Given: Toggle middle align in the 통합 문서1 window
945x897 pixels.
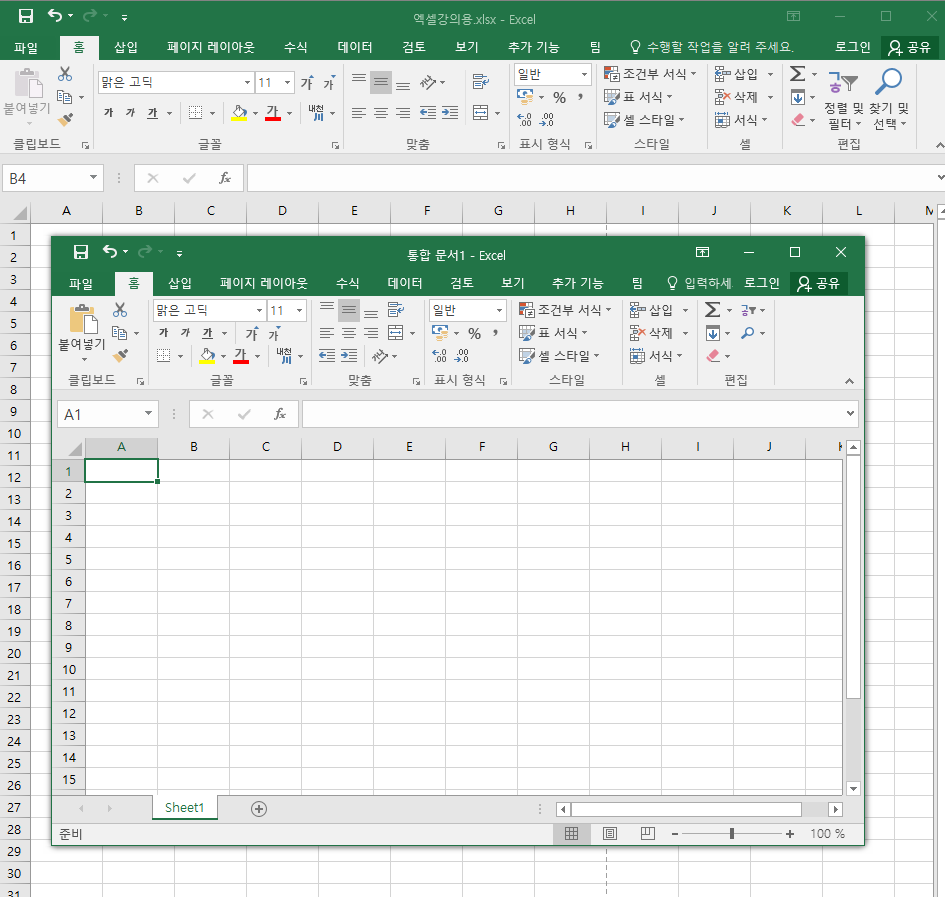Looking at the screenshot, I should click(x=349, y=310).
